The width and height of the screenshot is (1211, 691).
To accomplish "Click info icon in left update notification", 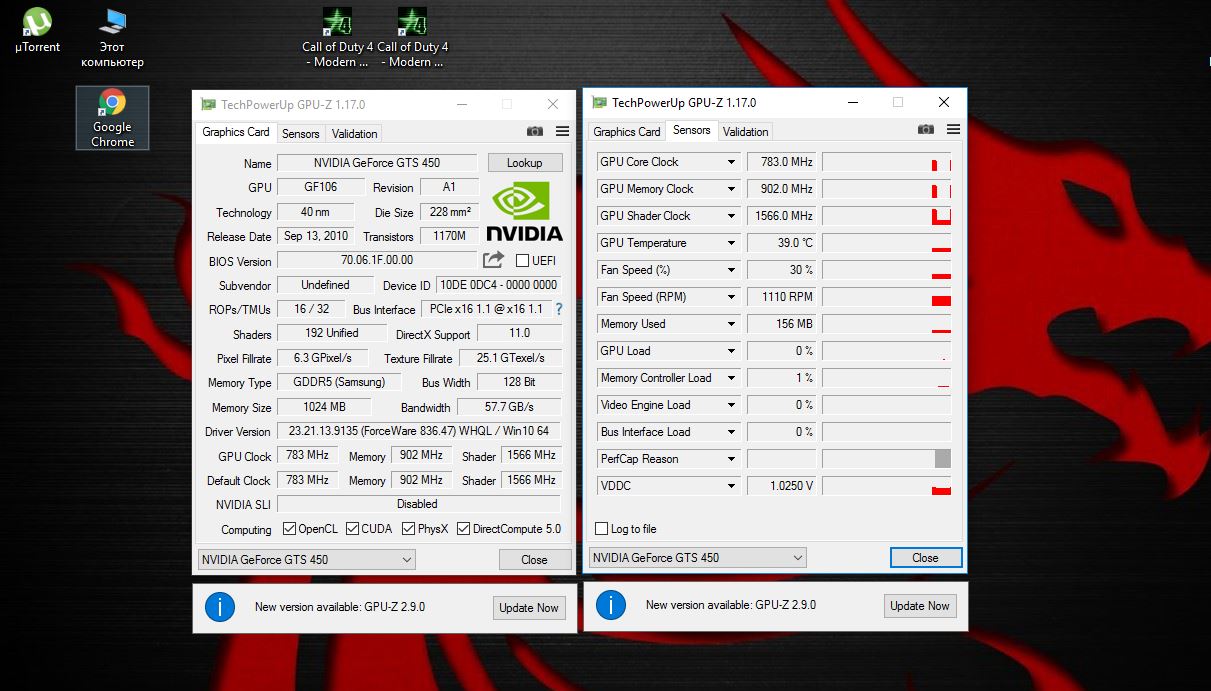I will pyautogui.click(x=219, y=606).
